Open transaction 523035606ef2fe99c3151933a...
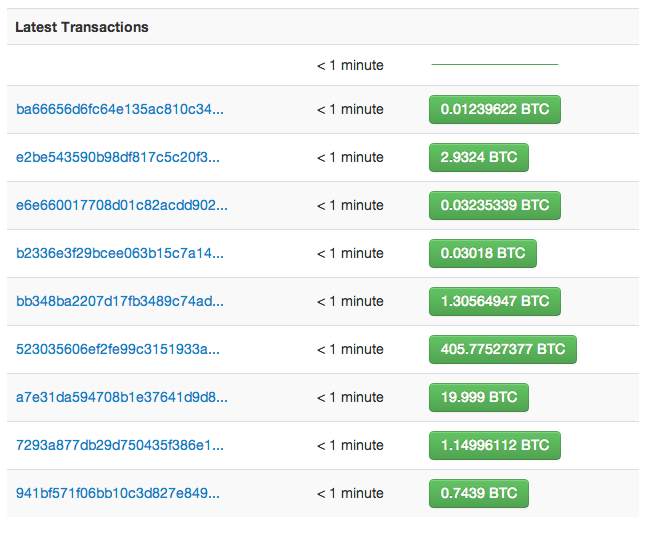 point(118,349)
